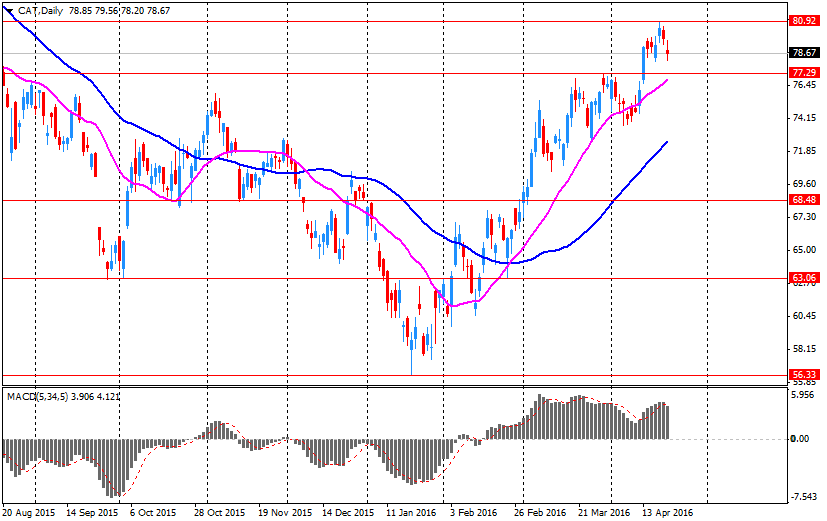
Task: Click the 69.60 price axis value
Action: pyautogui.click(x=804, y=184)
